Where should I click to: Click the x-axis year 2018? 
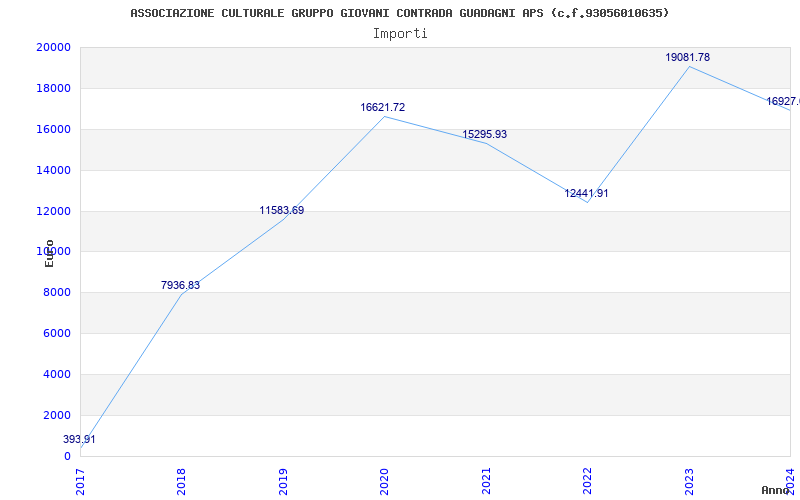[x=181, y=482]
